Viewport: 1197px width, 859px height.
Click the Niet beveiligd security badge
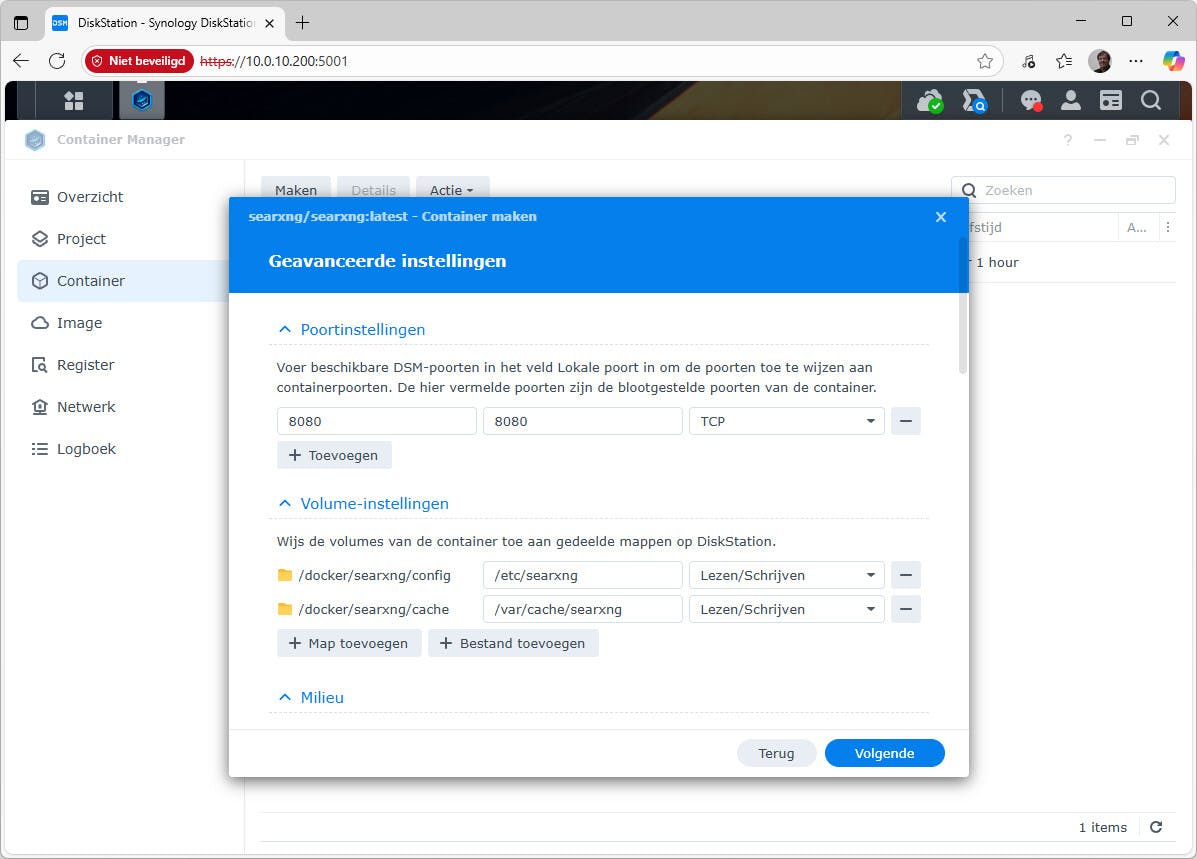pyautogui.click(x=139, y=61)
